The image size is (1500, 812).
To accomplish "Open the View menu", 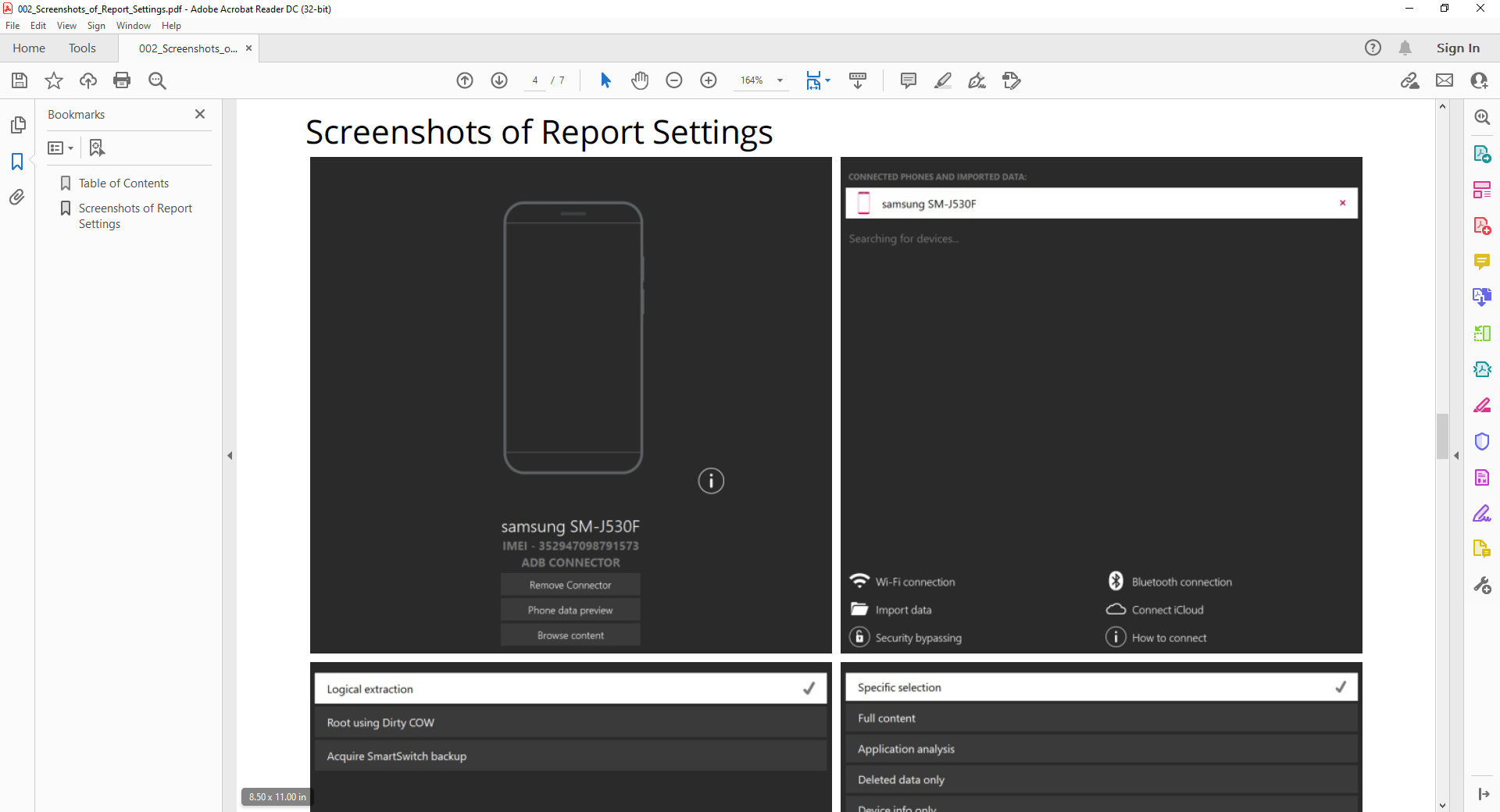I will [x=66, y=25].
